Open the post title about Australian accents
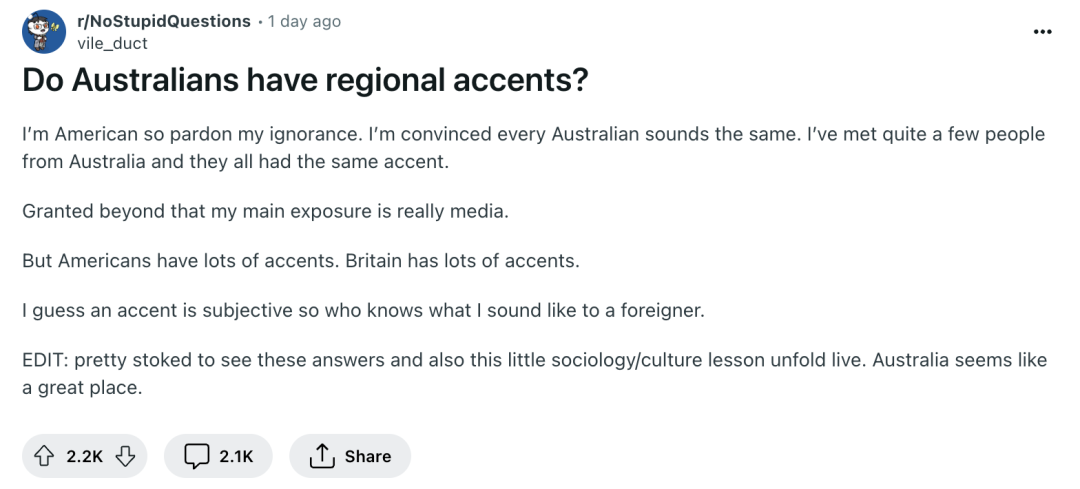The image size is (1080, 489). pos(304,82)
